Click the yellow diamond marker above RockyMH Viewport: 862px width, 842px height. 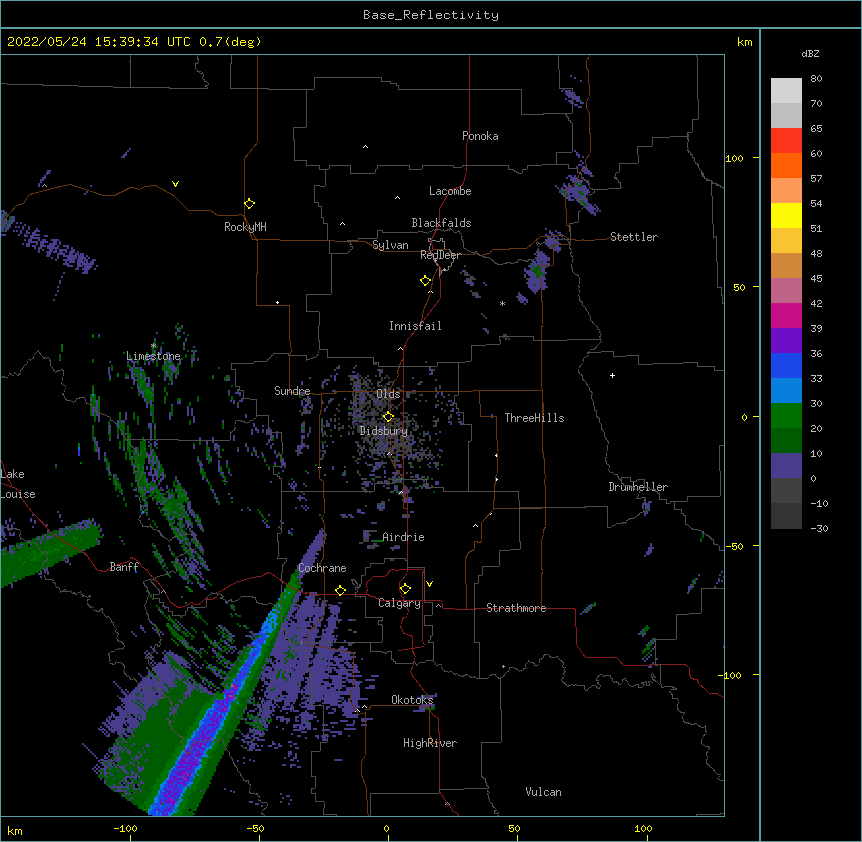point(249,204)
